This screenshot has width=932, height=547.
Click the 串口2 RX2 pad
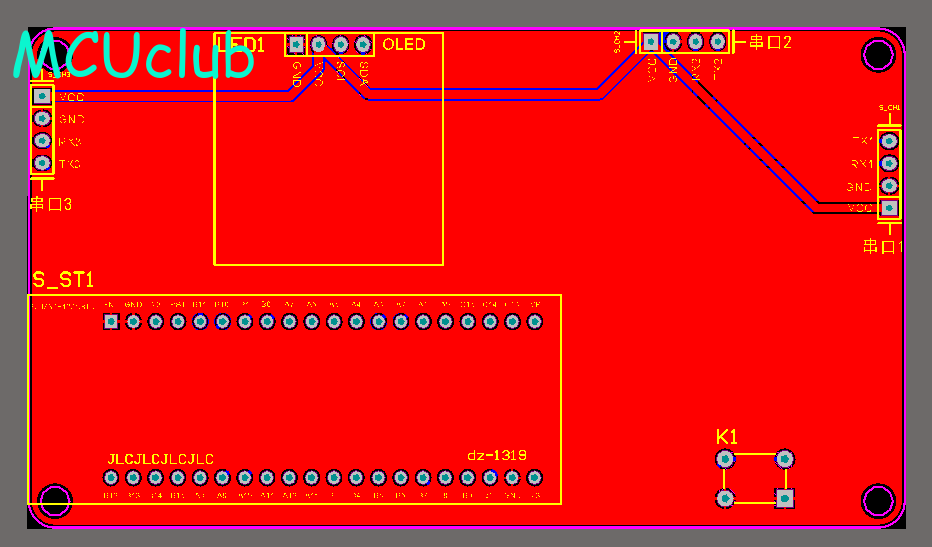695,42
